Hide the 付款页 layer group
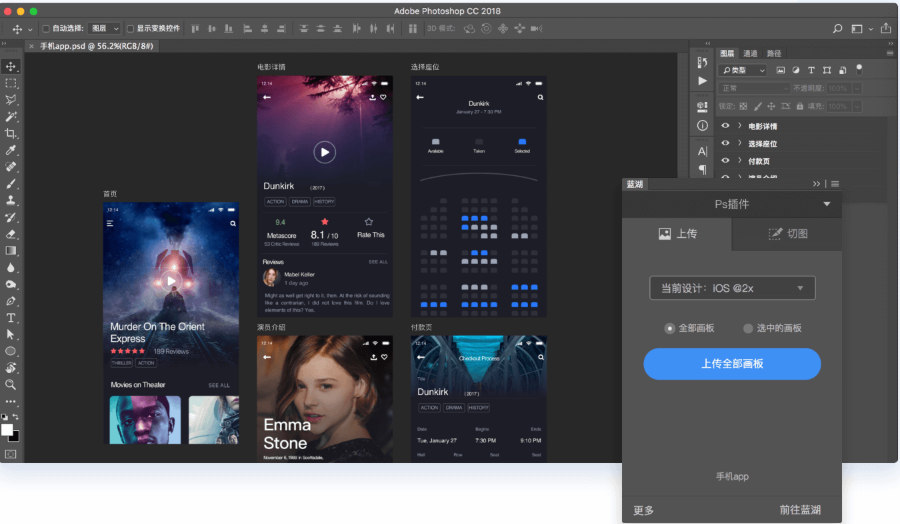This screenshot has height=524, width=900. [x=725, y=161]
